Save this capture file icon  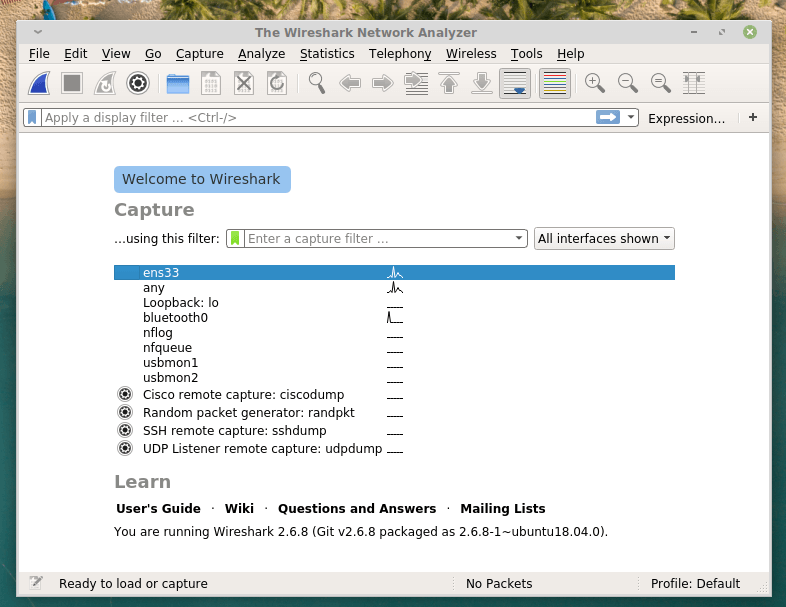(211, 83)
